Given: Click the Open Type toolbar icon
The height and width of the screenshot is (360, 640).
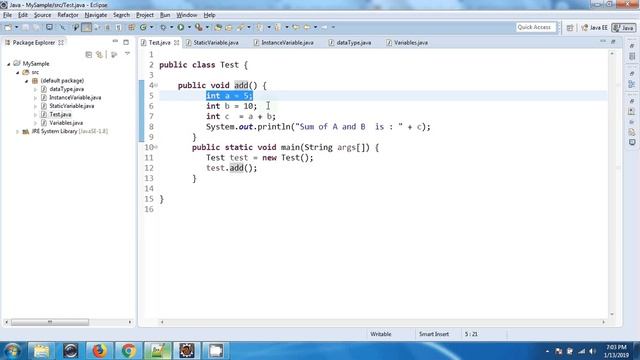Looking at the screenshot, I should 218,27.
